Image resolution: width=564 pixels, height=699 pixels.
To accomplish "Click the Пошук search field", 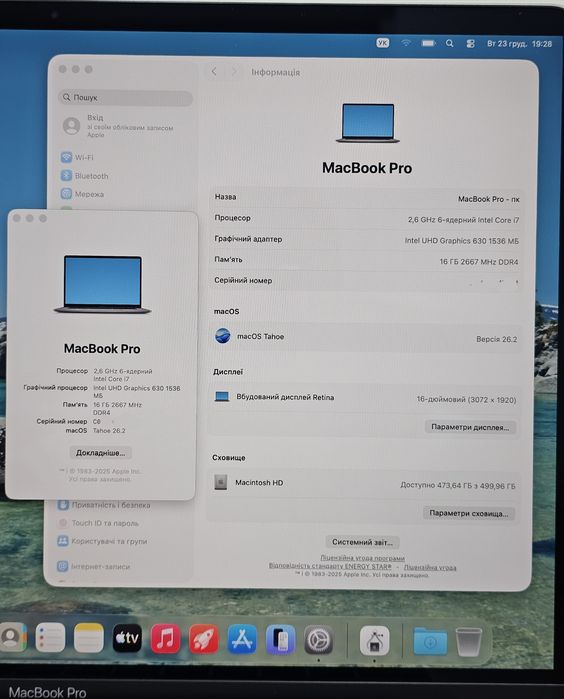I will (125, 98).
